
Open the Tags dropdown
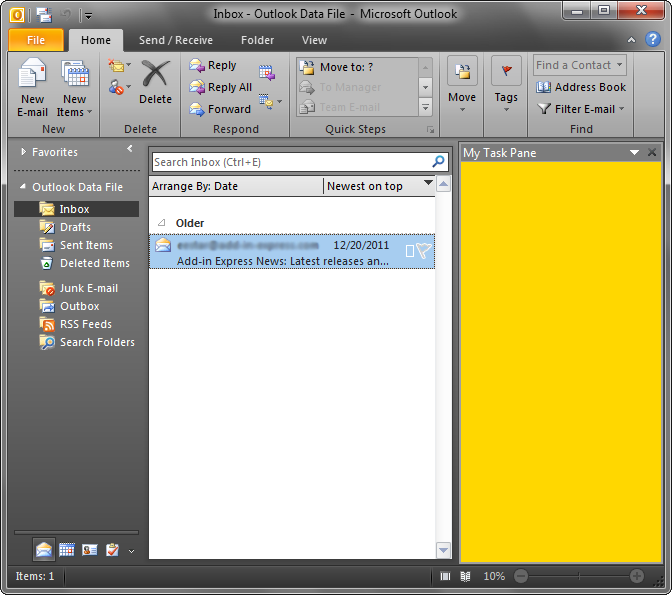click(x=506, y=85)
